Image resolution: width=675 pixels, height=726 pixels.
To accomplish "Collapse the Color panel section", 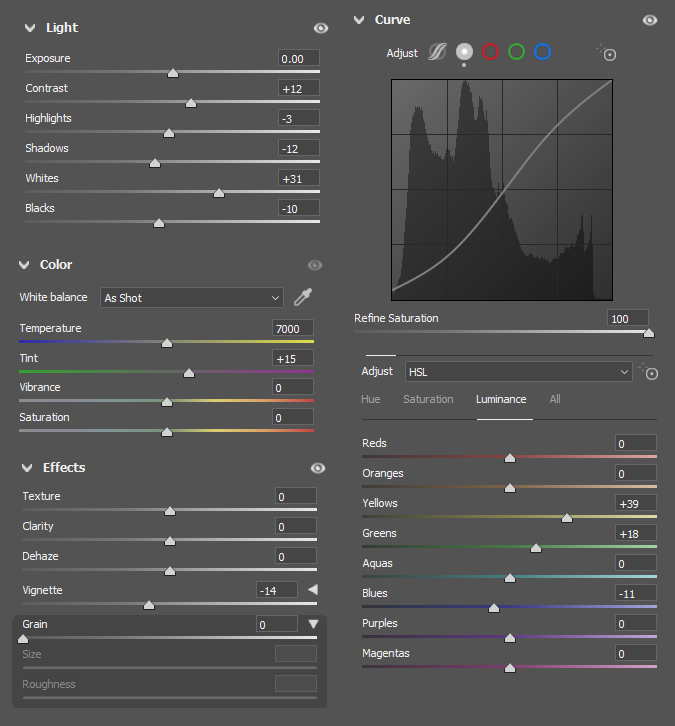I will click(26, 265).
